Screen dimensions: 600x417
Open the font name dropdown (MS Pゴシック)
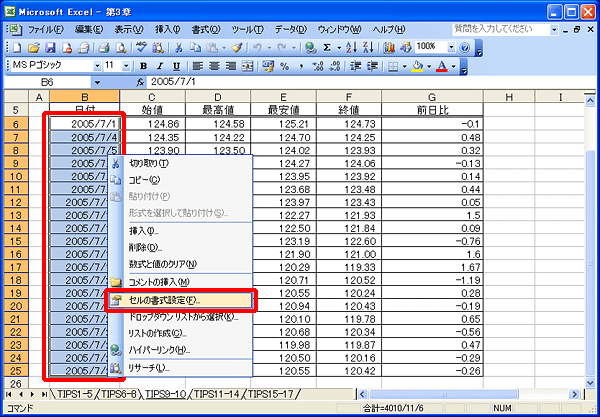click(x=97, y=66)
